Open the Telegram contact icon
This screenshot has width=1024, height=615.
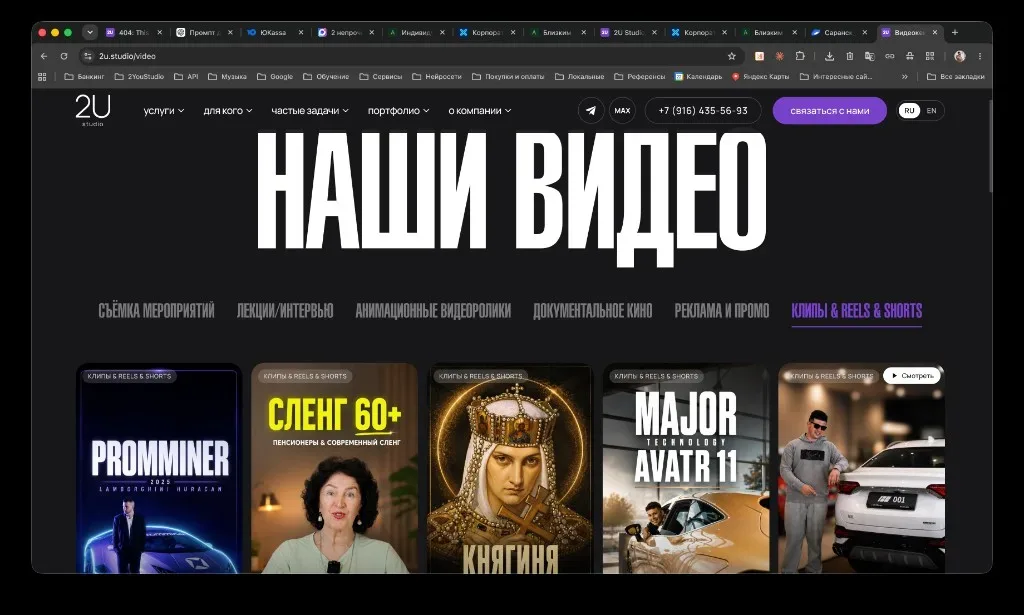click(x=590, y=110)
